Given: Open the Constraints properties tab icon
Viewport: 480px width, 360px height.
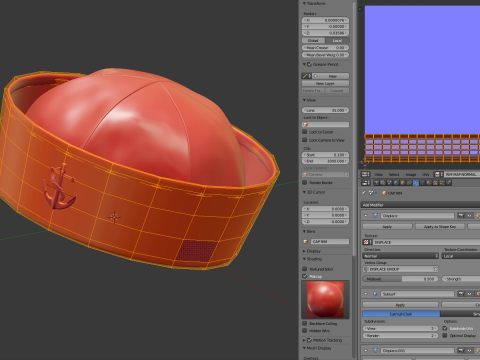Looking at the screenshot, I should click(x=409, y=183).
